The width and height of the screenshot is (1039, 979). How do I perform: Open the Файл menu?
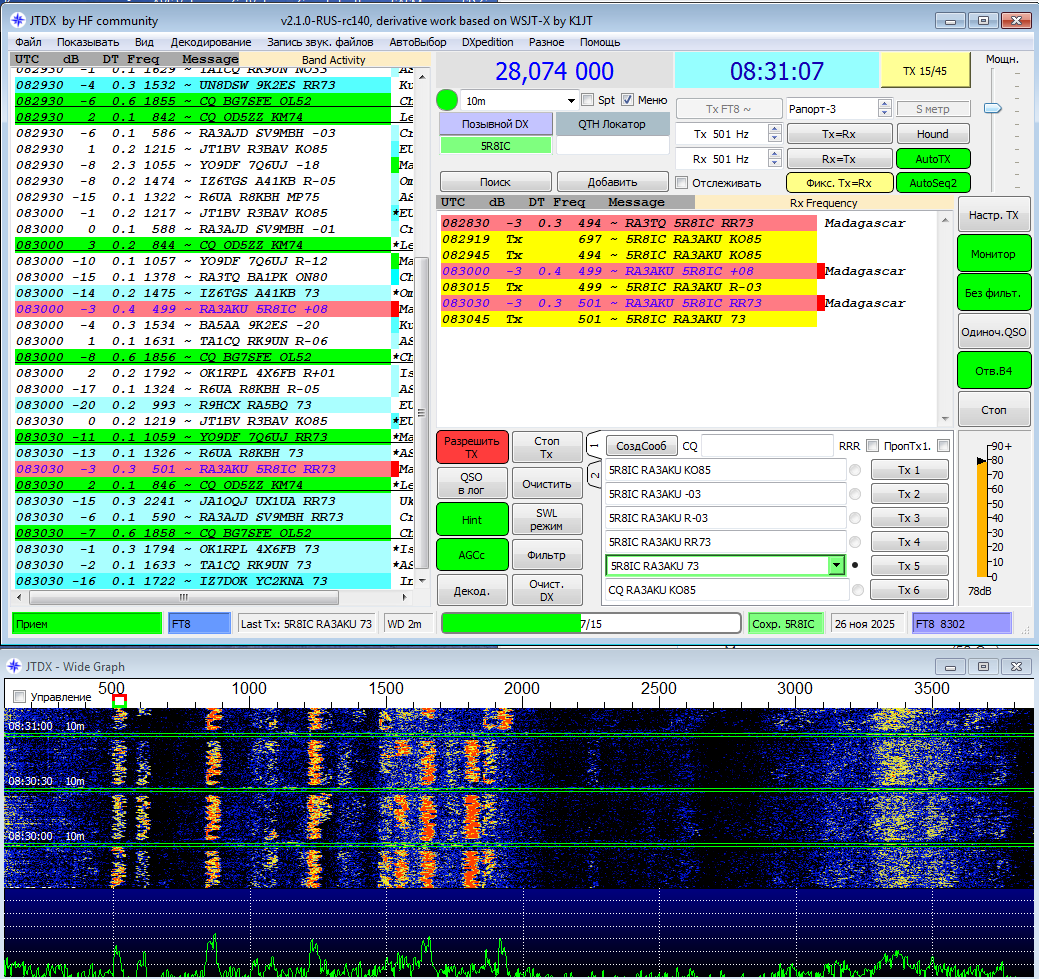tap(28, 42)
